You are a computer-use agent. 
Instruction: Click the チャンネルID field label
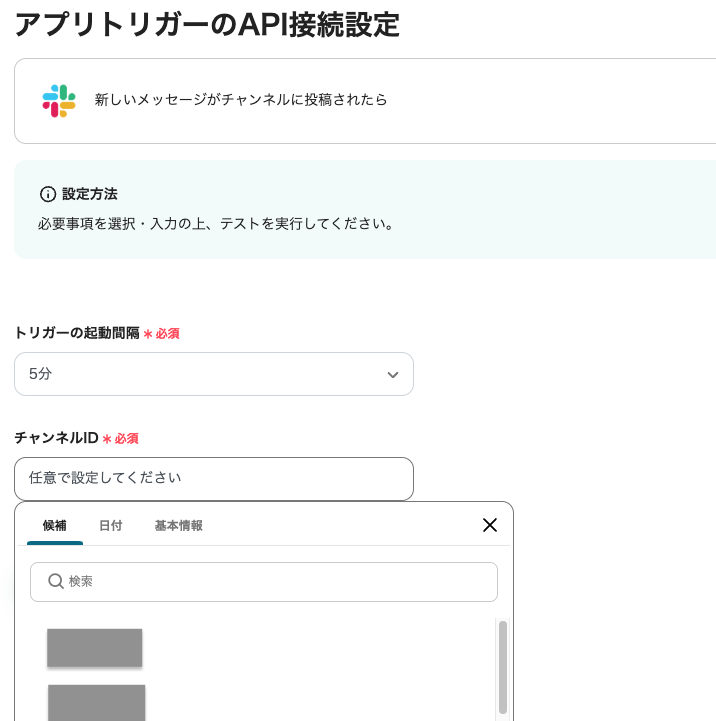tap(56, 438)
